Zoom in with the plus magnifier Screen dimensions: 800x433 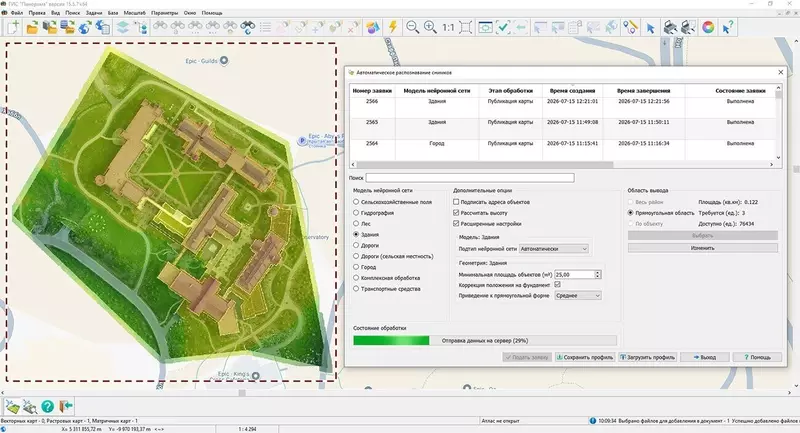pos(430,27)
